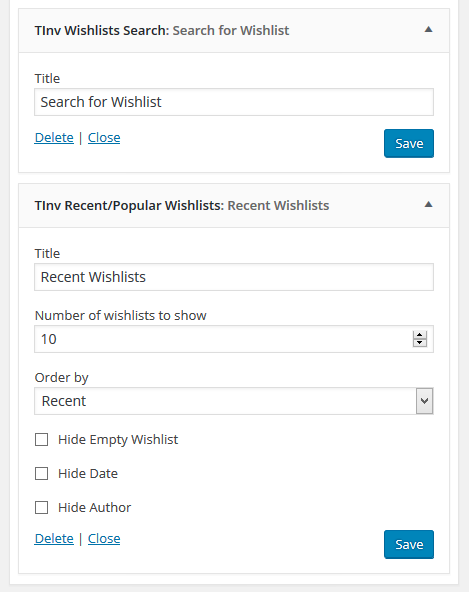Open the Order by dropdown showing Recent
This screenshot has width=469, height=592.
pos(234,401)
